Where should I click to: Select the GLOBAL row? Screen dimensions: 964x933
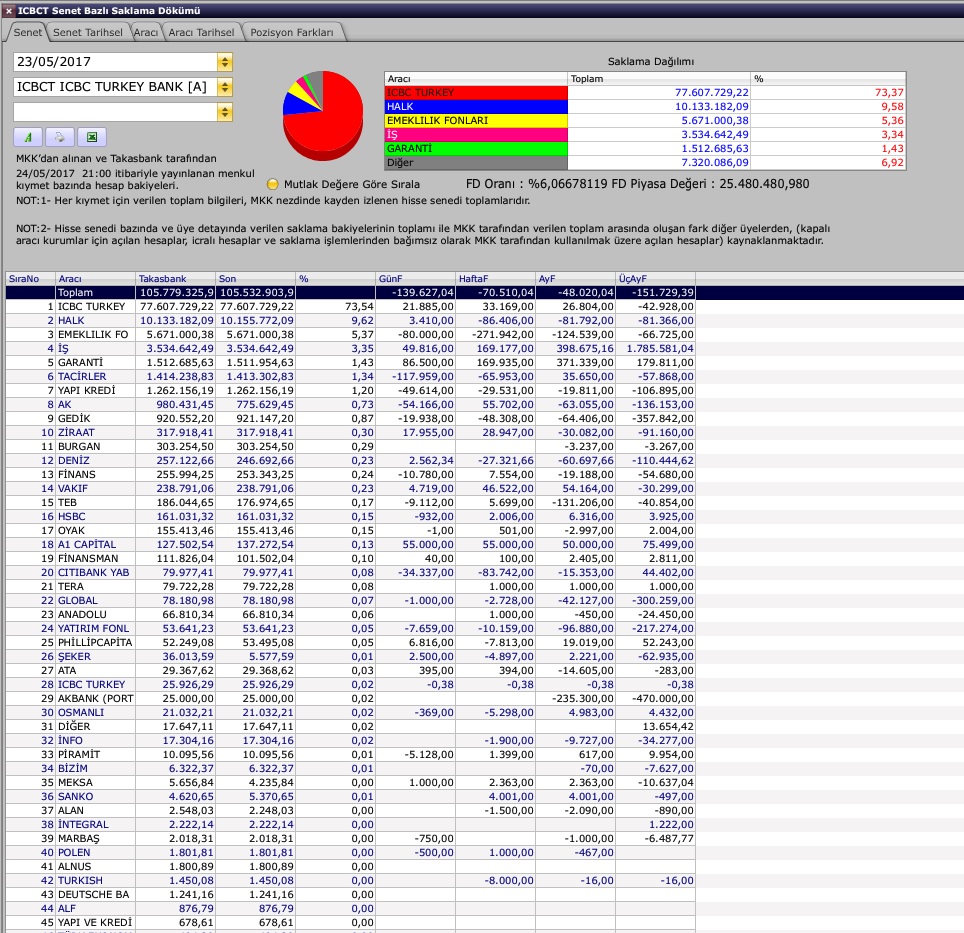click(x=350, y=601)
